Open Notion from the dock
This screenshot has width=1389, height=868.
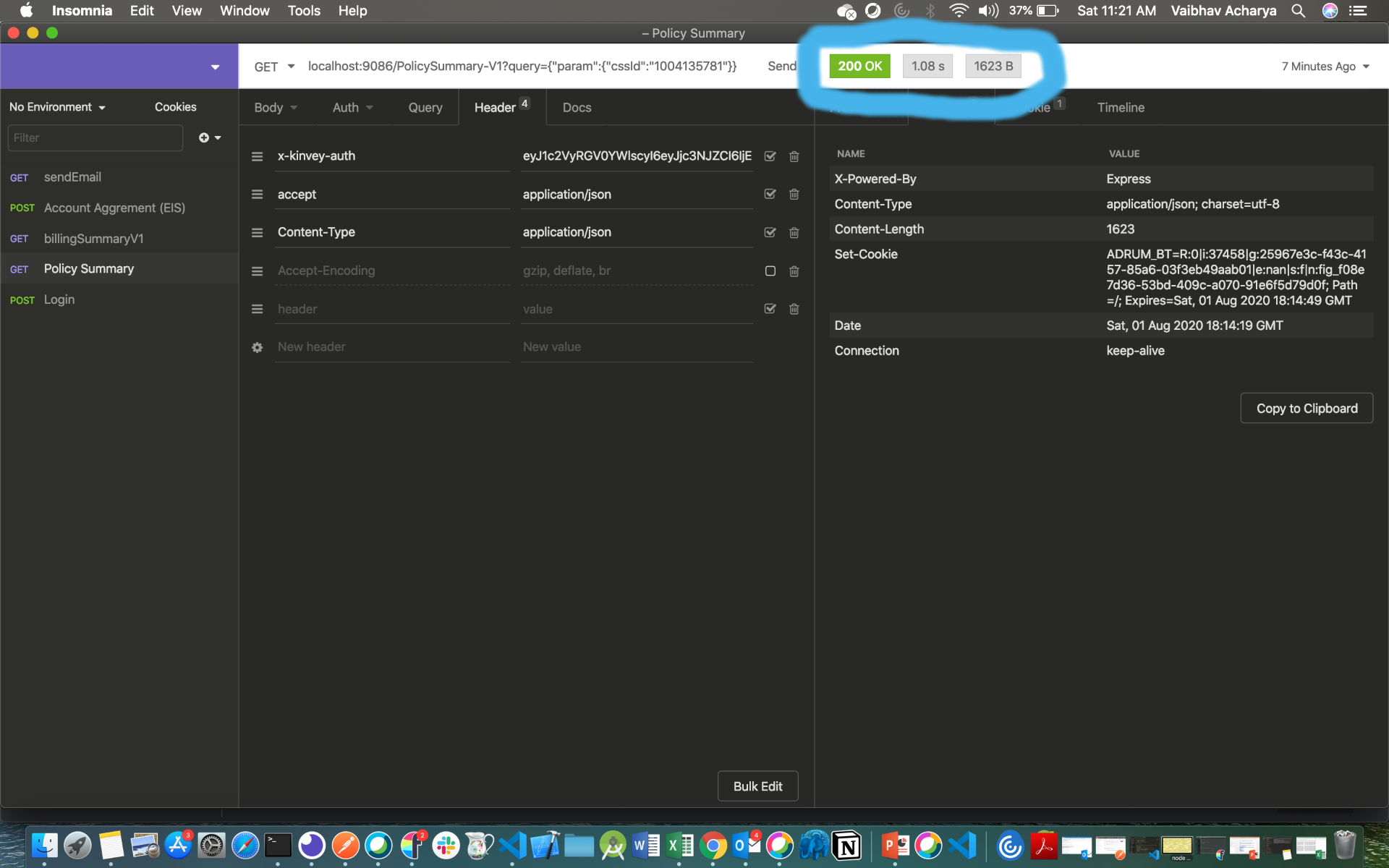coord(846,845)
